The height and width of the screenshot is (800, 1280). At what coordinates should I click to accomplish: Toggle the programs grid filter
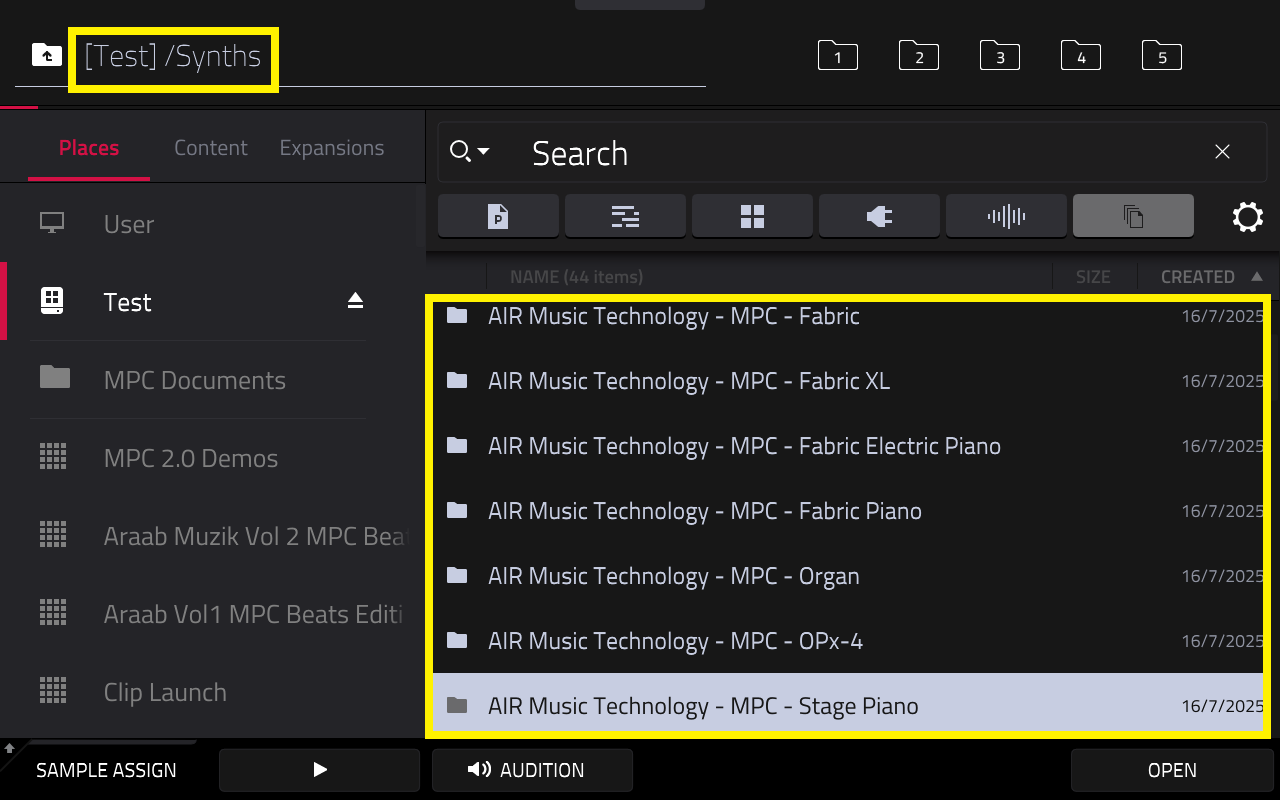(x=752, y=216)
